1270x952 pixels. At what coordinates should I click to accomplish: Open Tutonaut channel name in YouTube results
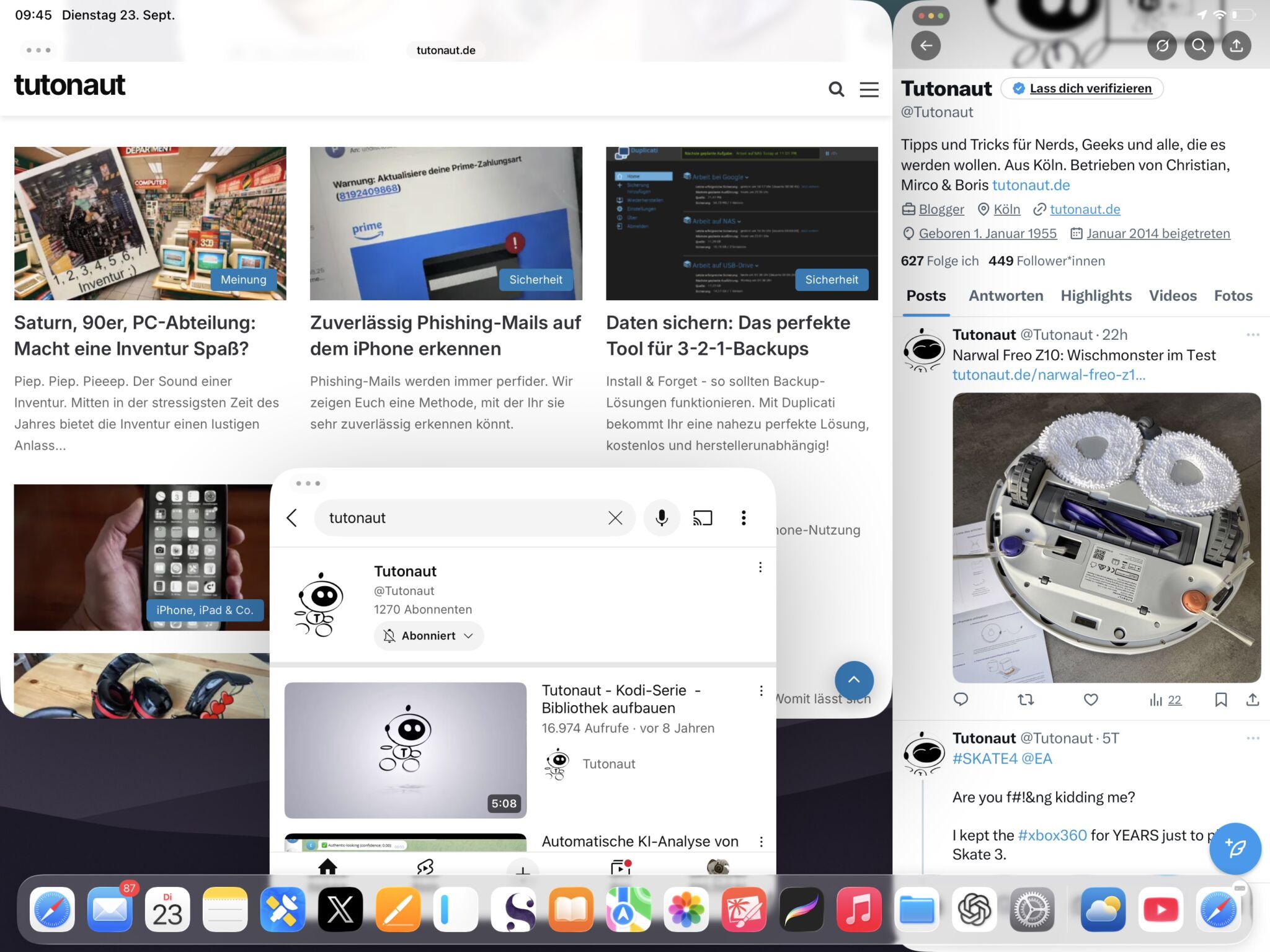tap(405, 571)
